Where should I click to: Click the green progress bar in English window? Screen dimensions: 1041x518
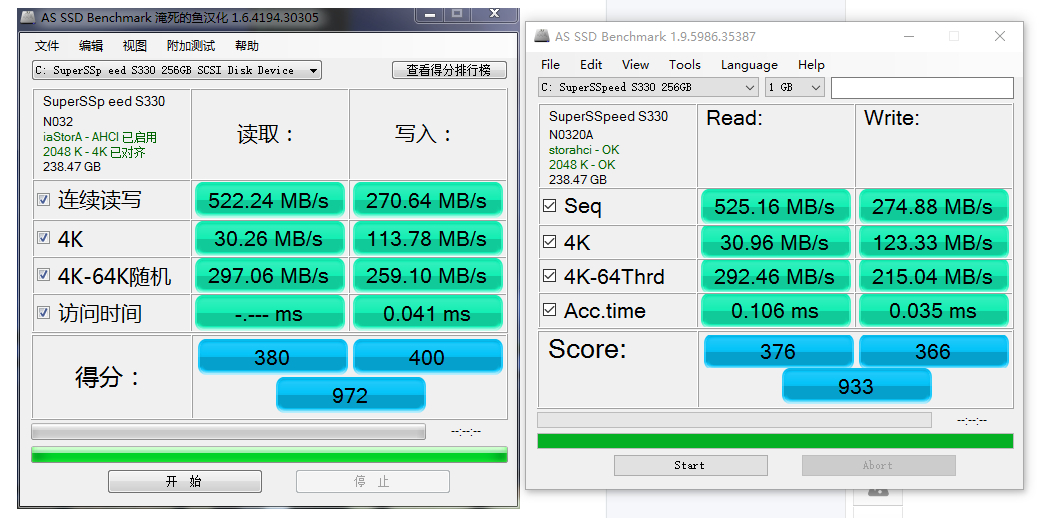coord(775,441)
